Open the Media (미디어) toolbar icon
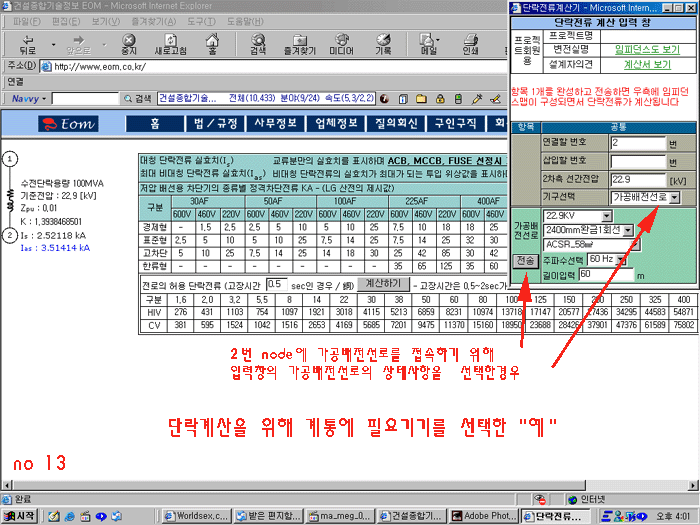 coord(342,44)
